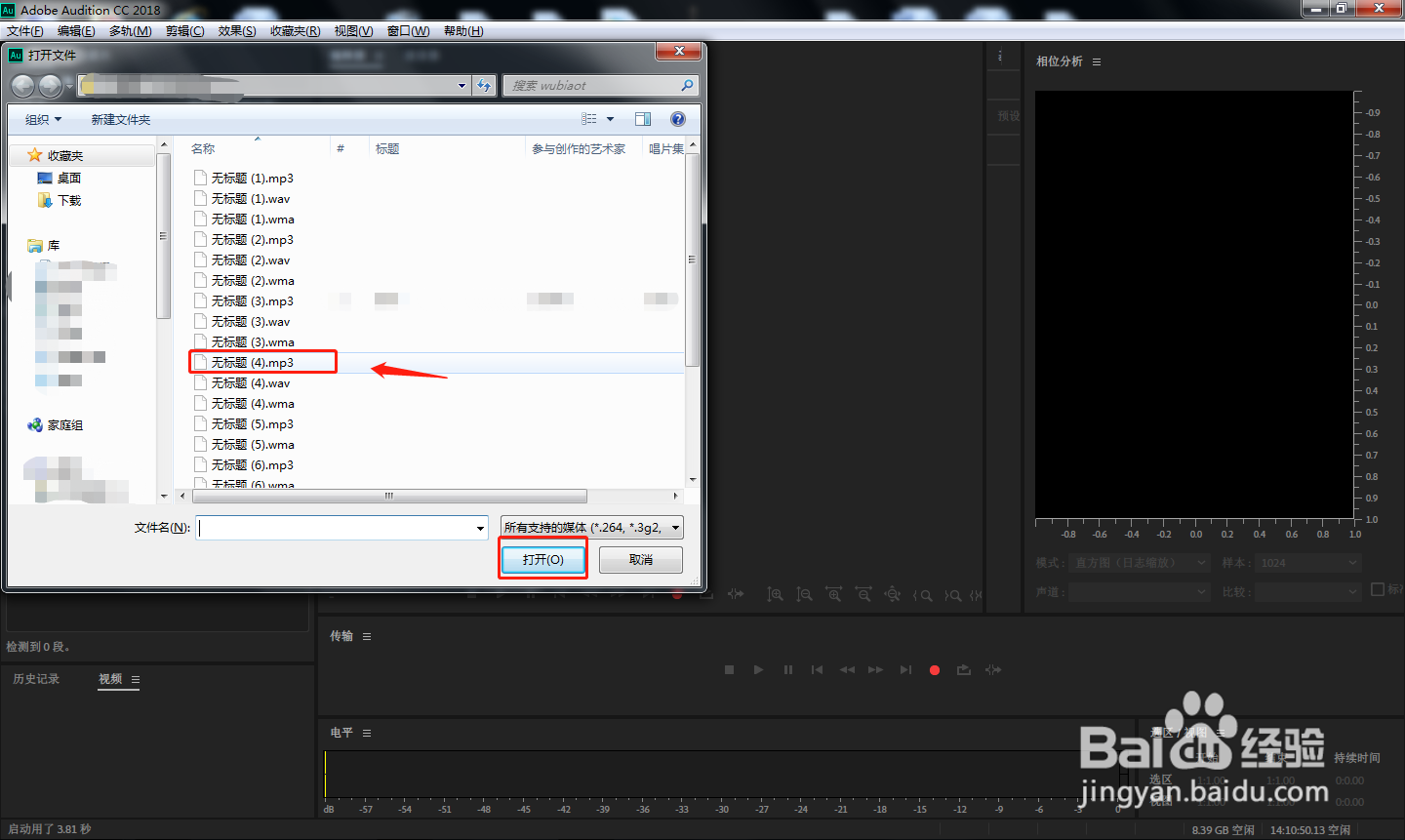
Task: Click New Folder in dialog toolbar
Action: [x=121, y=119]
